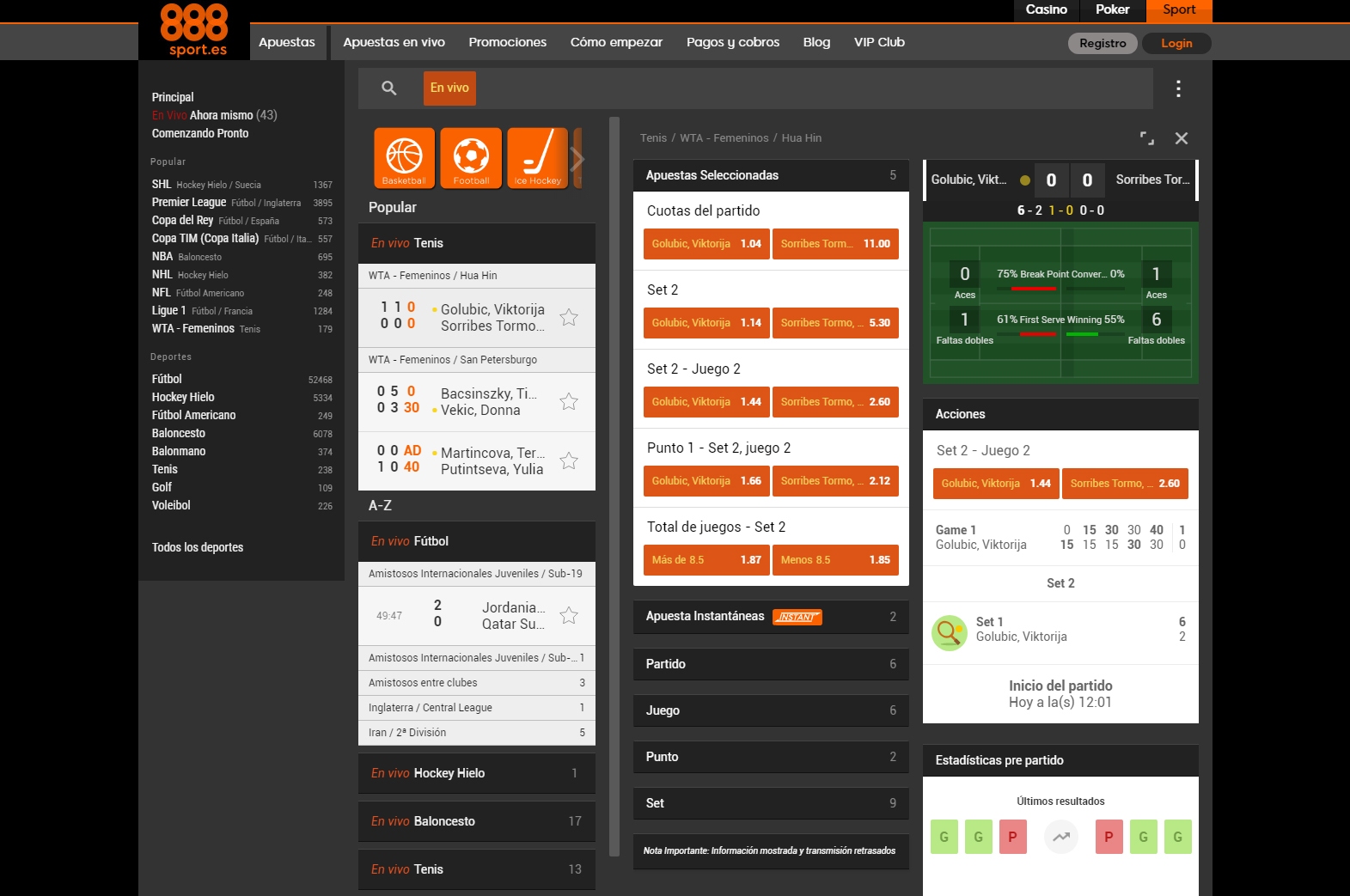Open the trend icon in Últimos resultados
The width and height of the screenshot is (1350, 896).
pyautogui.click(x=1061, y=837)
